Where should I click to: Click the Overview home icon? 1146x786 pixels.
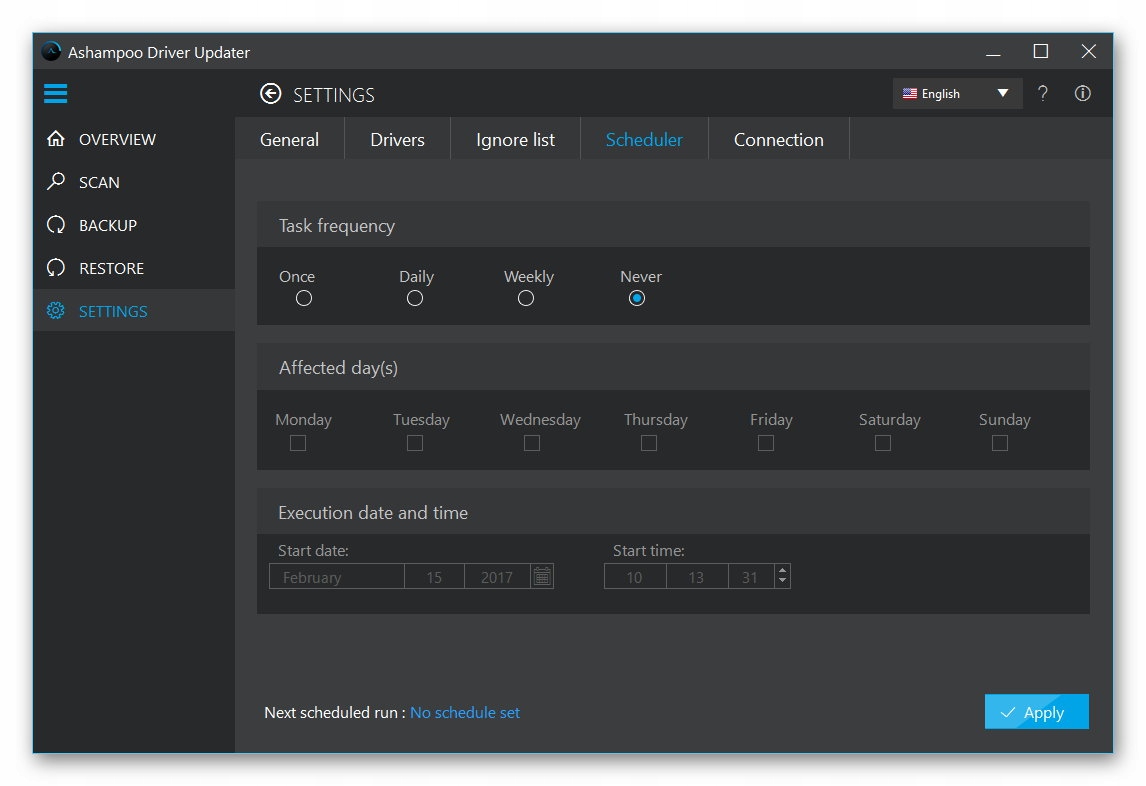pos(56,139)
